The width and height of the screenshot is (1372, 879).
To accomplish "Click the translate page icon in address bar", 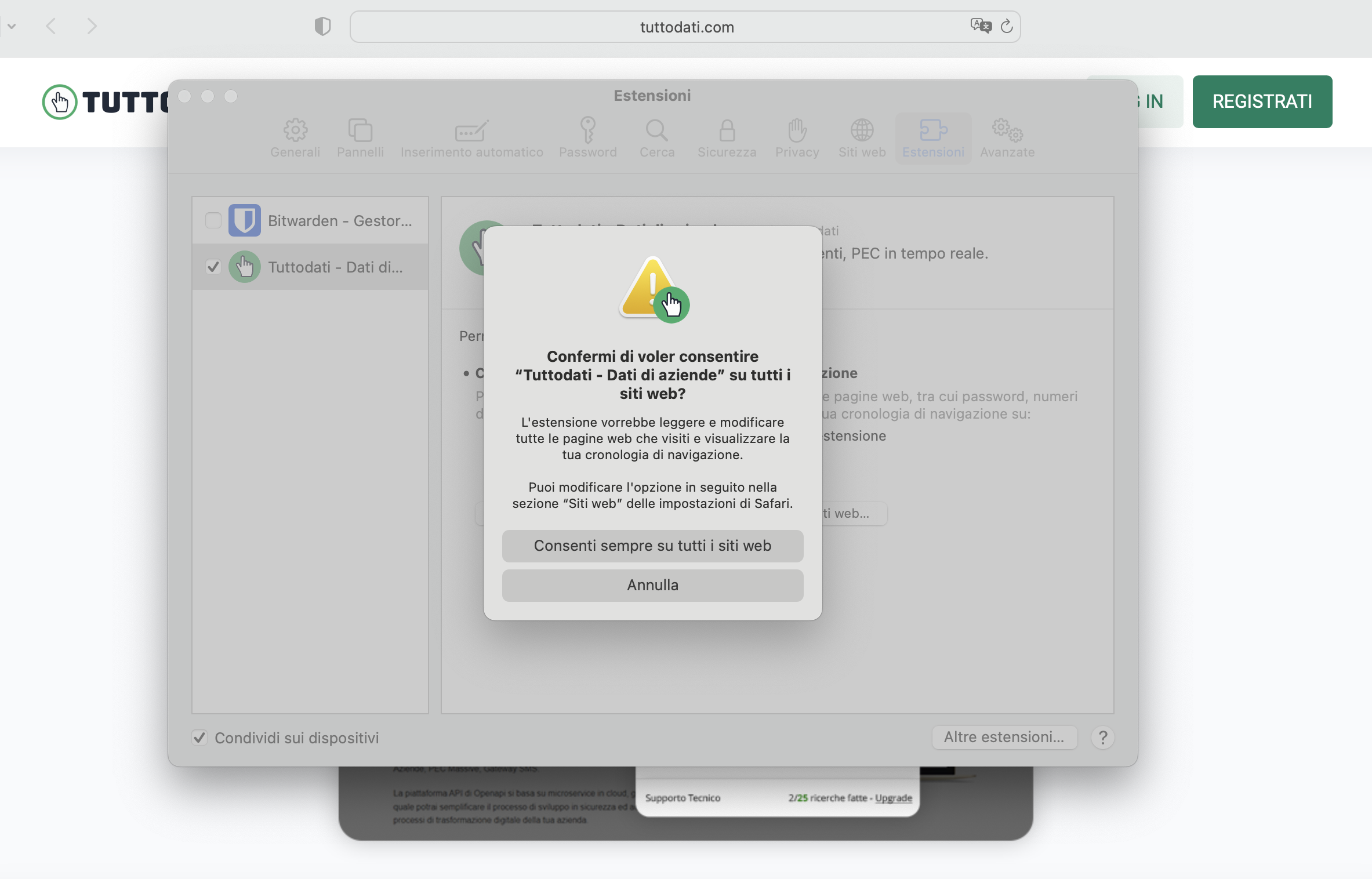I will [981, 26].
